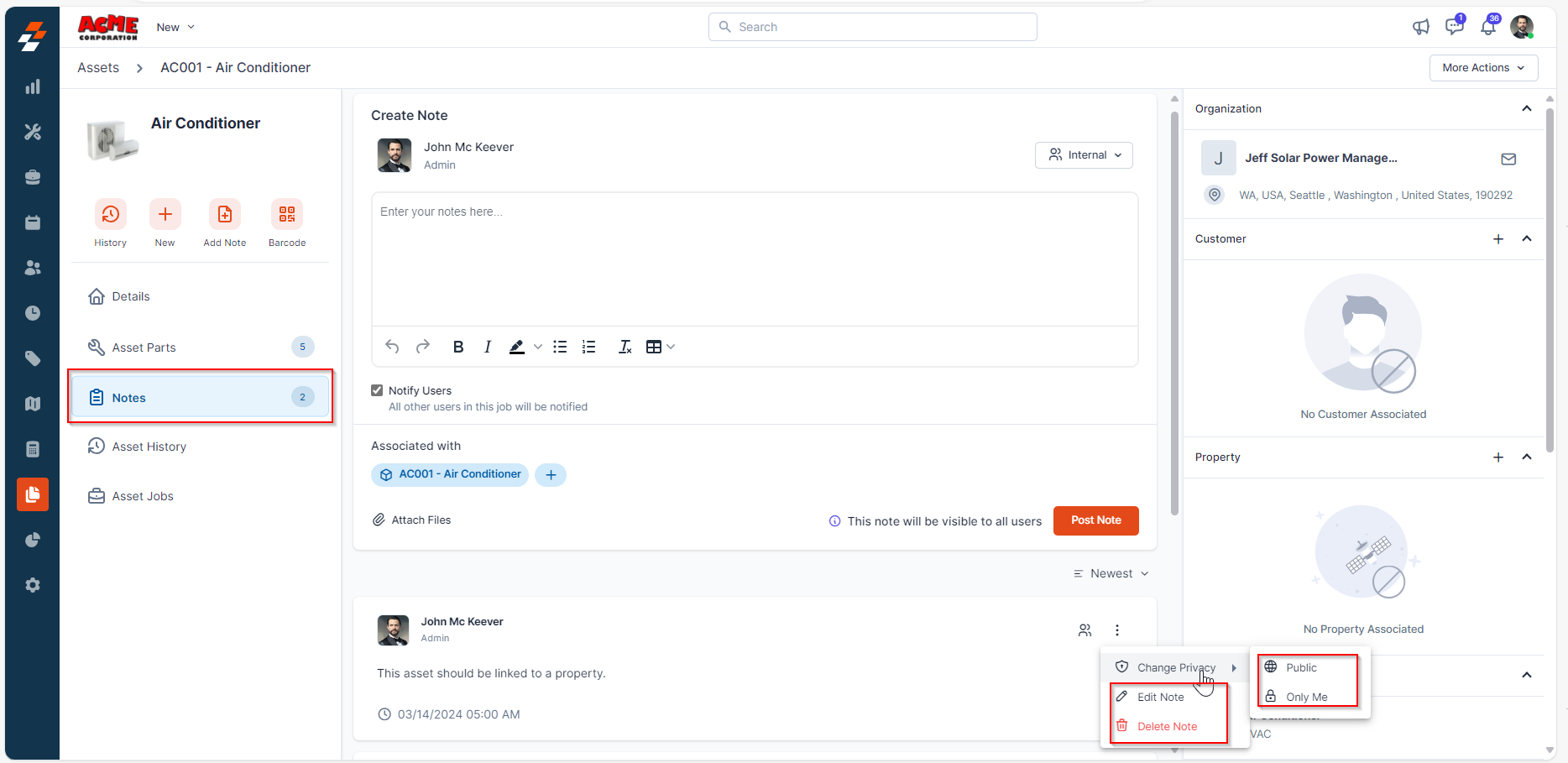Open the insert table dropdown
Screen dimensions: 1568x763
[x=661, y=347]
